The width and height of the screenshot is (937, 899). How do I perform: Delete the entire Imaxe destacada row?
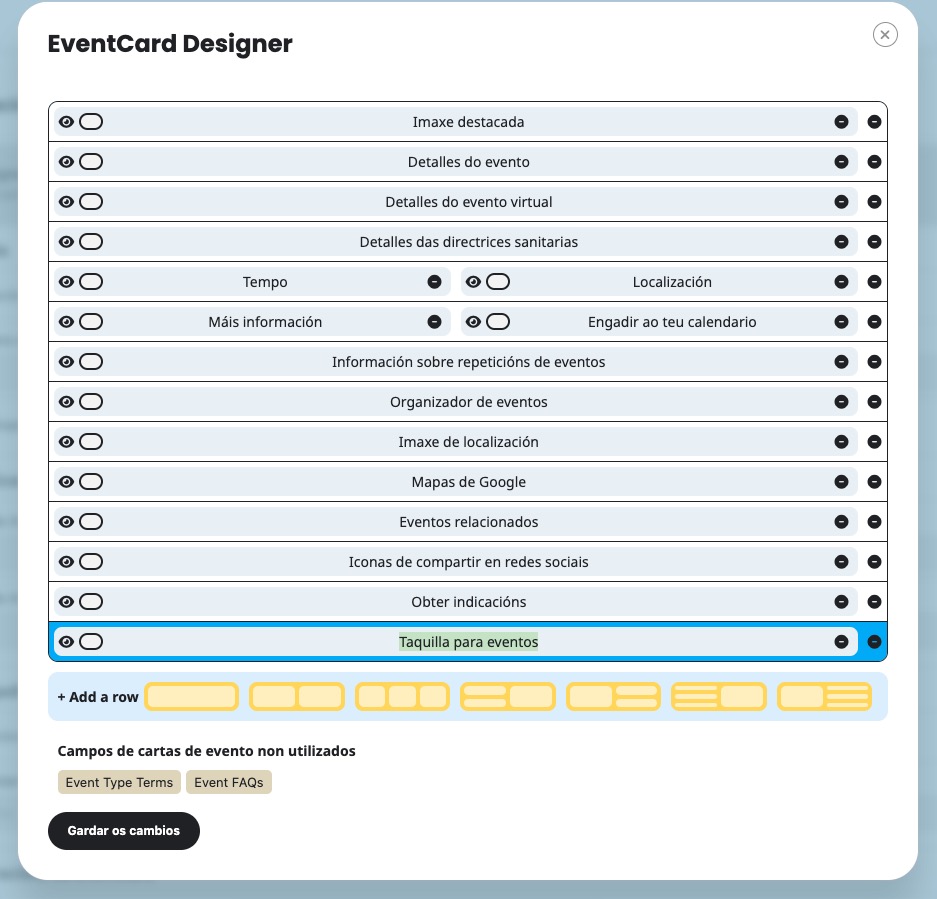point(874,122)
